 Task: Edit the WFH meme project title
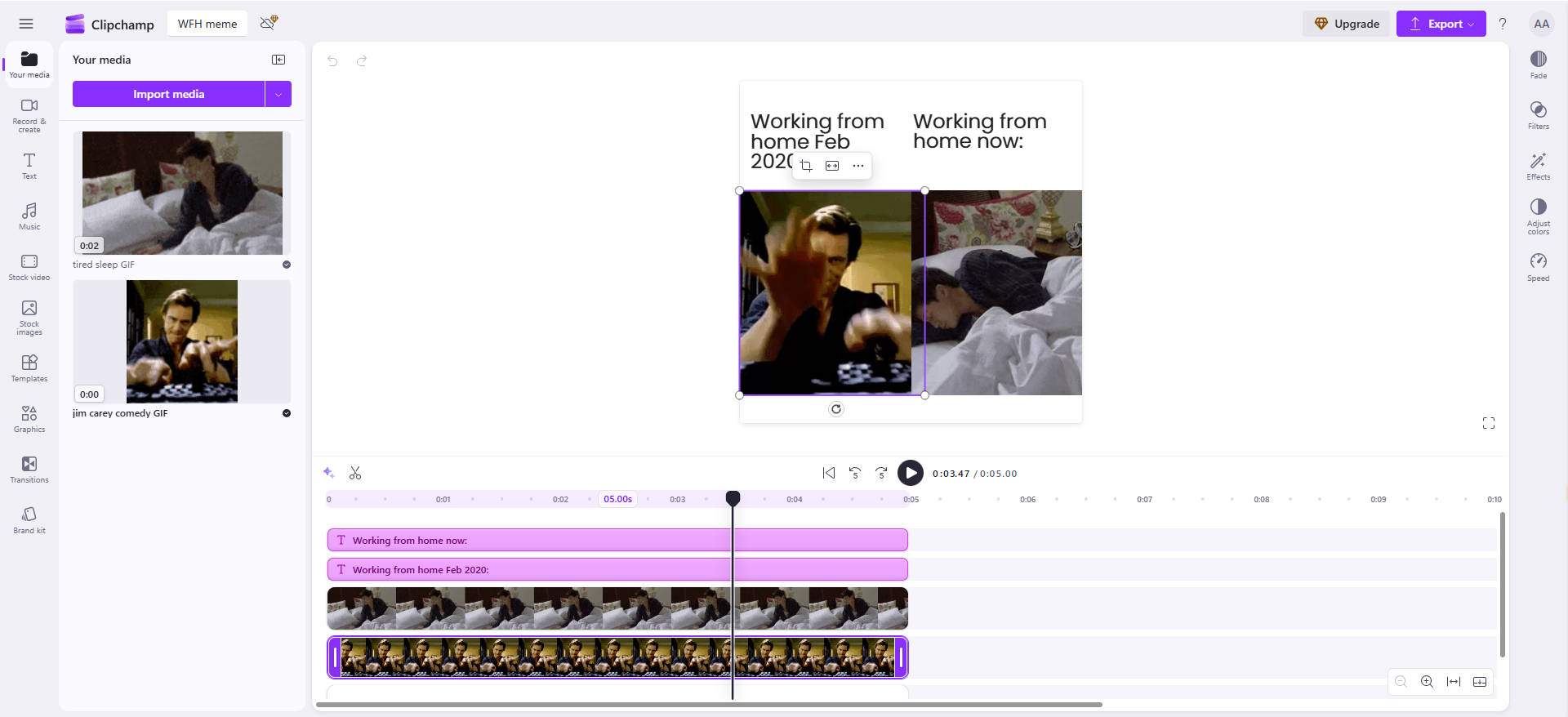[x=207, y=24]
